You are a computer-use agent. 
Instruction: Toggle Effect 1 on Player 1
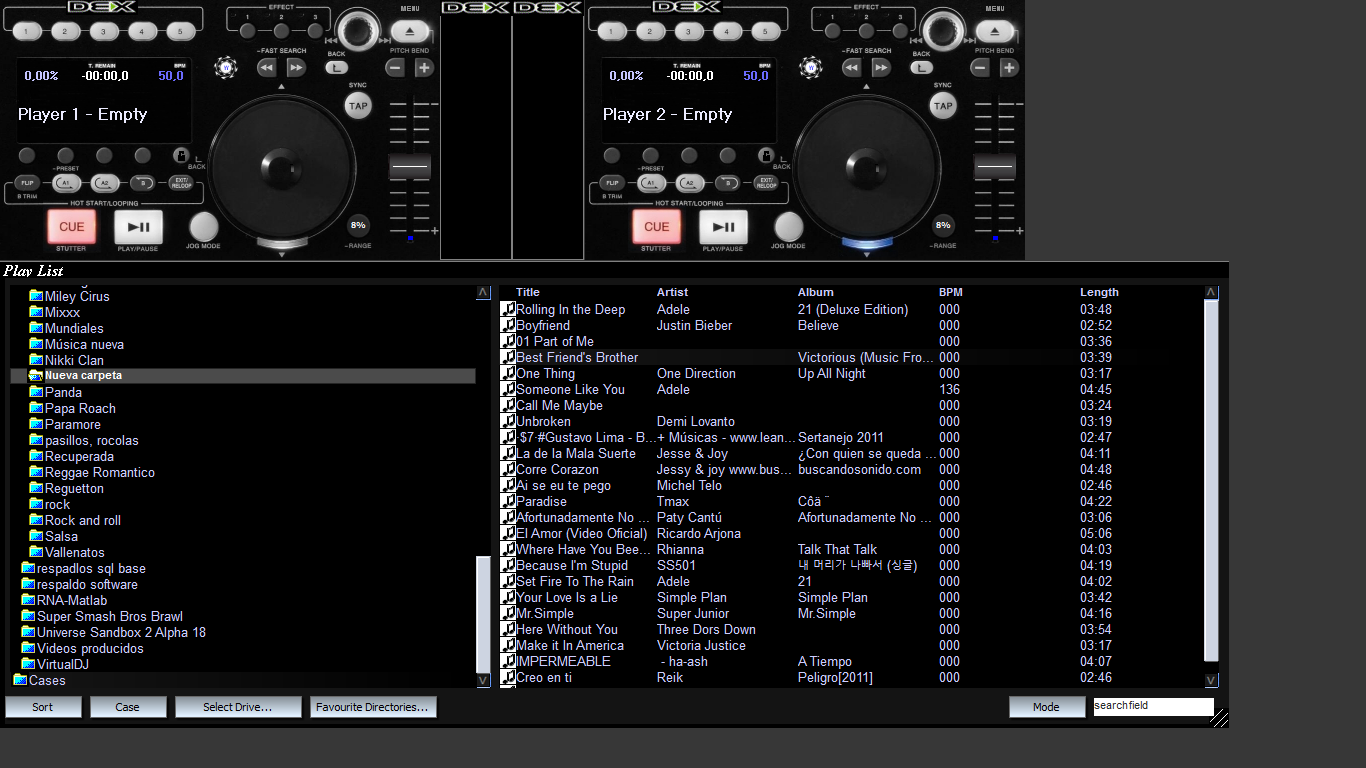(248, 31)
